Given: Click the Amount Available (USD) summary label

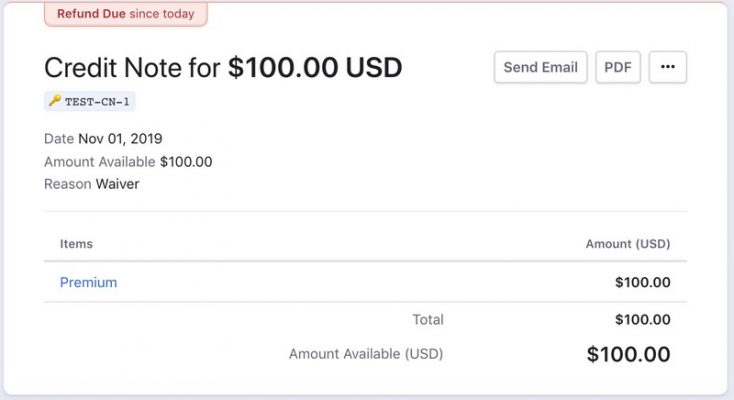Looking at the screenshot, I should [365, 353].
